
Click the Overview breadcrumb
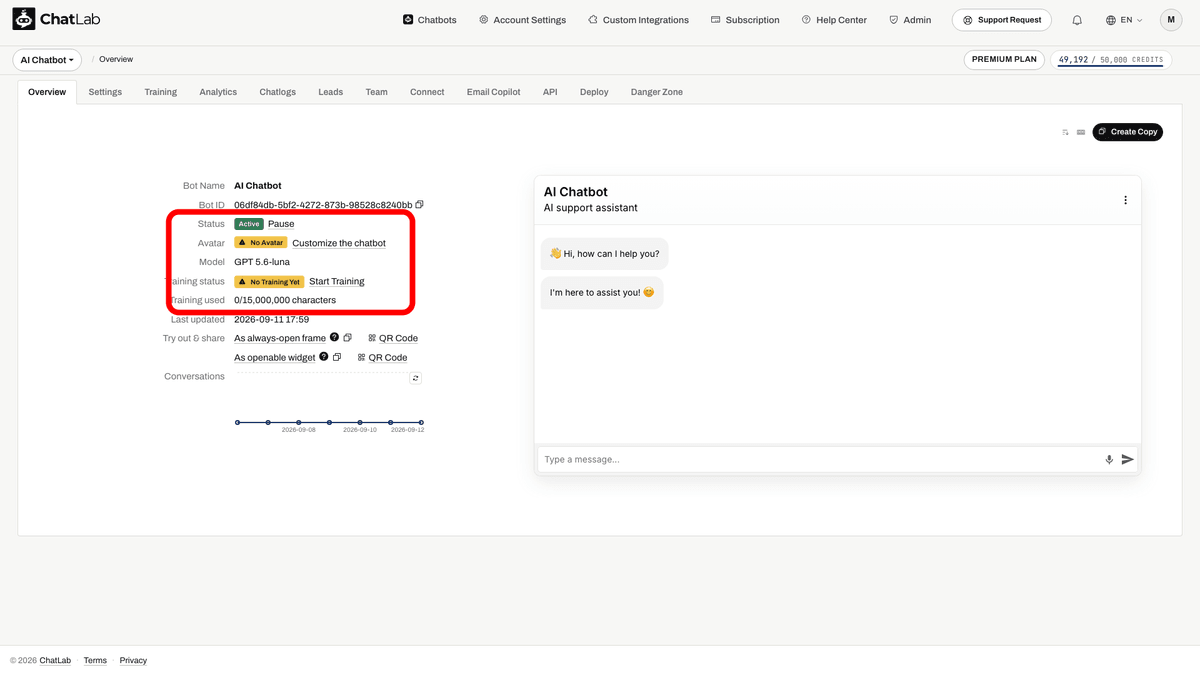pyautogui.click(x=116, y=60)
